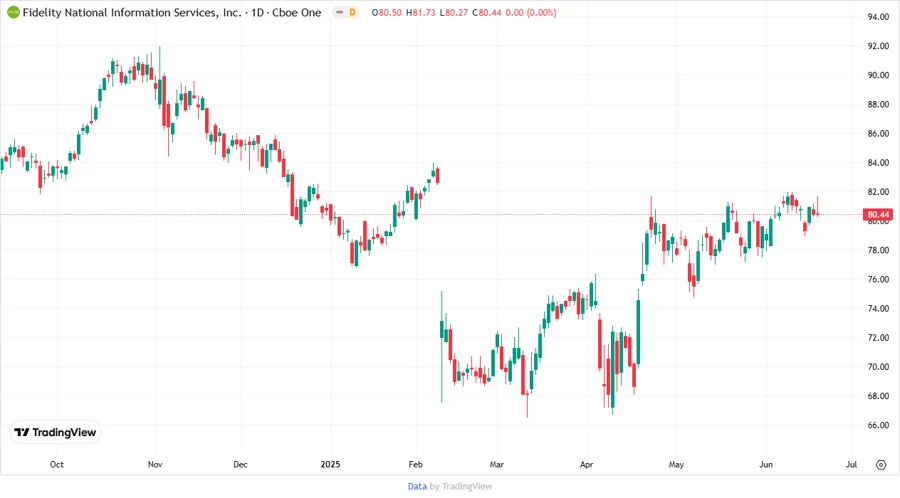Viewport: 900px width, 498px height.
Task: Click the Oct time axis label
Action: 57,465
